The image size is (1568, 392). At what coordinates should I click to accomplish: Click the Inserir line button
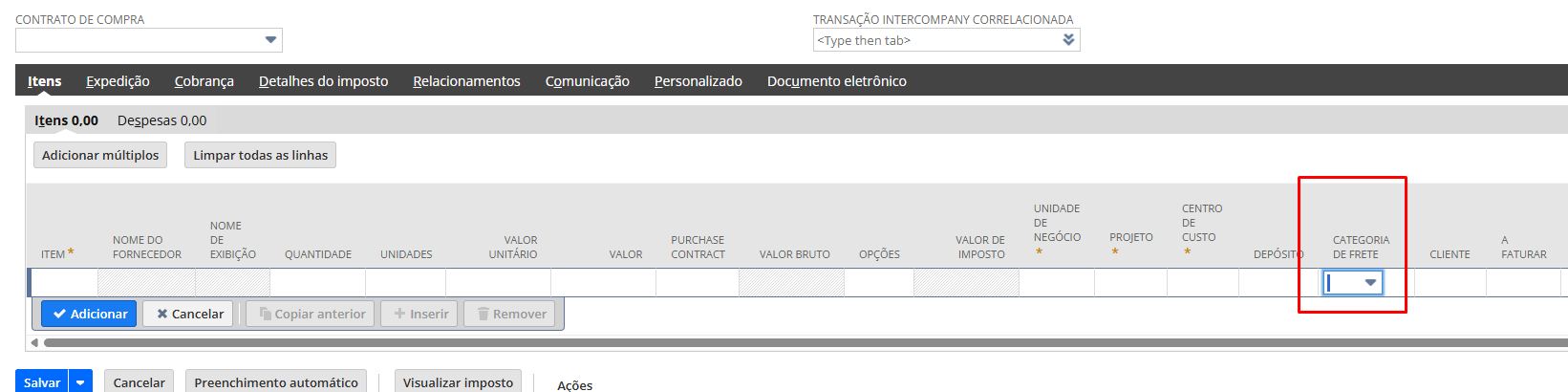tap(419, 314)
